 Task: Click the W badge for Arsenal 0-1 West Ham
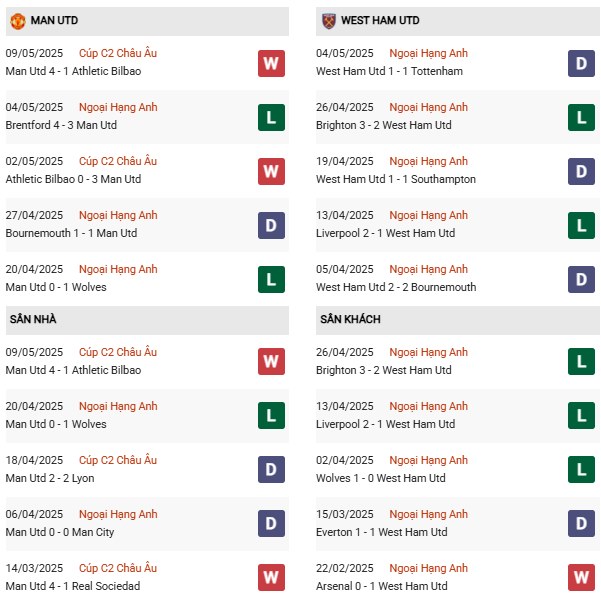coord(582,579)
